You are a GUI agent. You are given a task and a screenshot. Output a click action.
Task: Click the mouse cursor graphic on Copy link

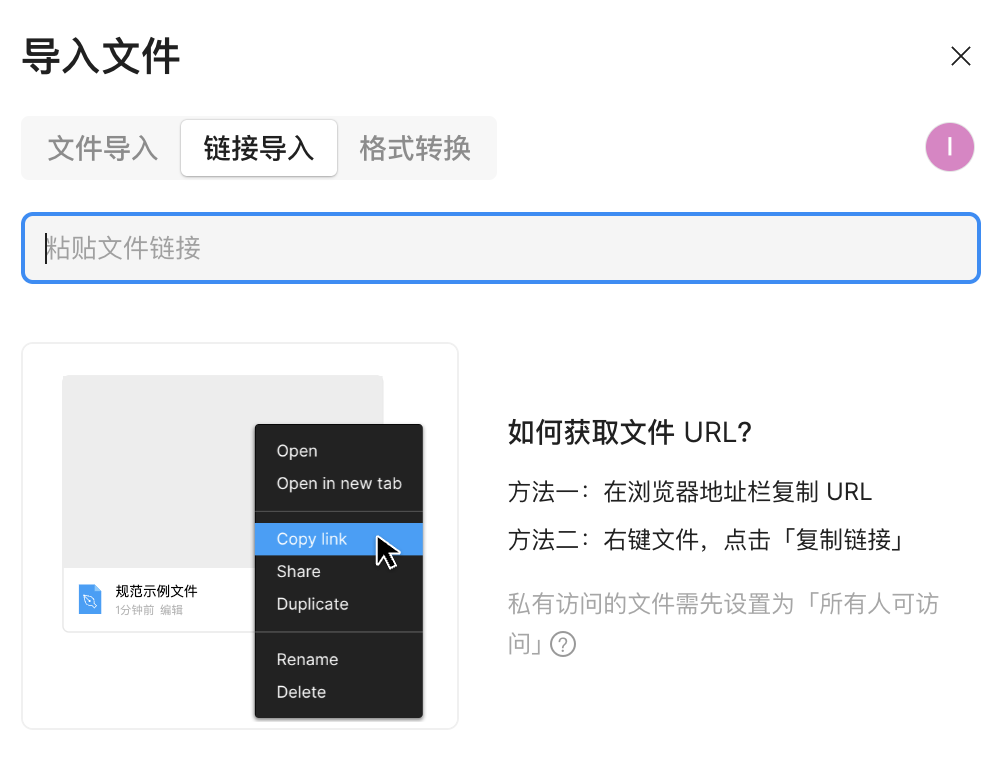click(x=386, y=552)
